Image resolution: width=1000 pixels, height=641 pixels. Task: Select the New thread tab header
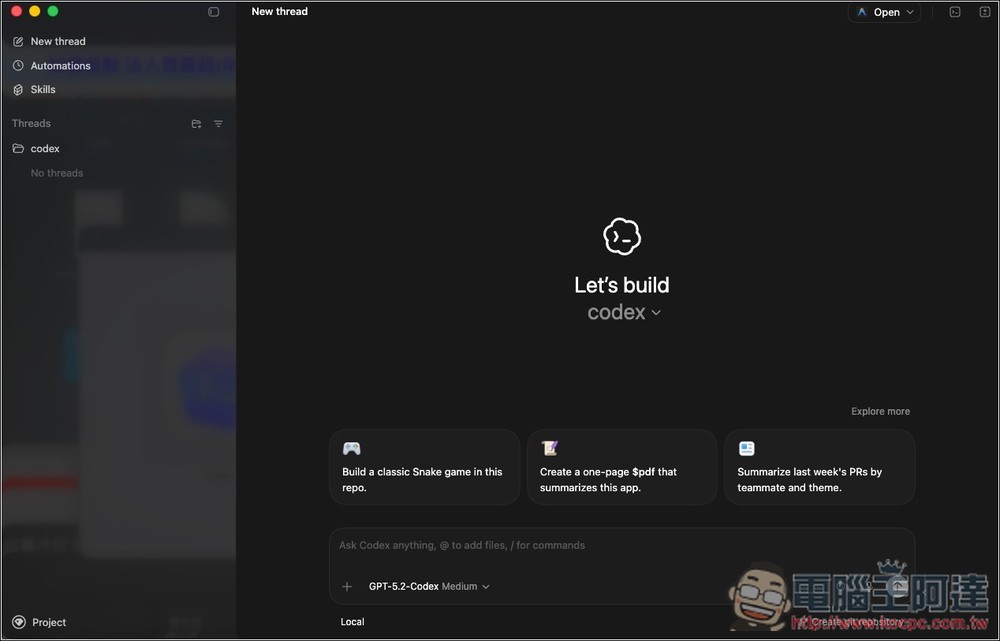coord(279,11)
